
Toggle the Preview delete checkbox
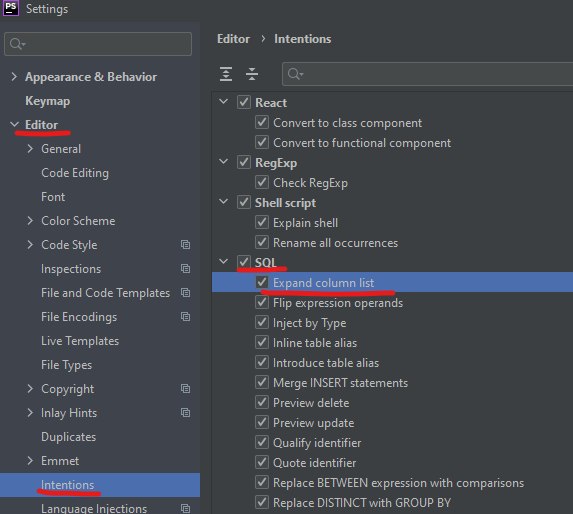click(262, 402)
